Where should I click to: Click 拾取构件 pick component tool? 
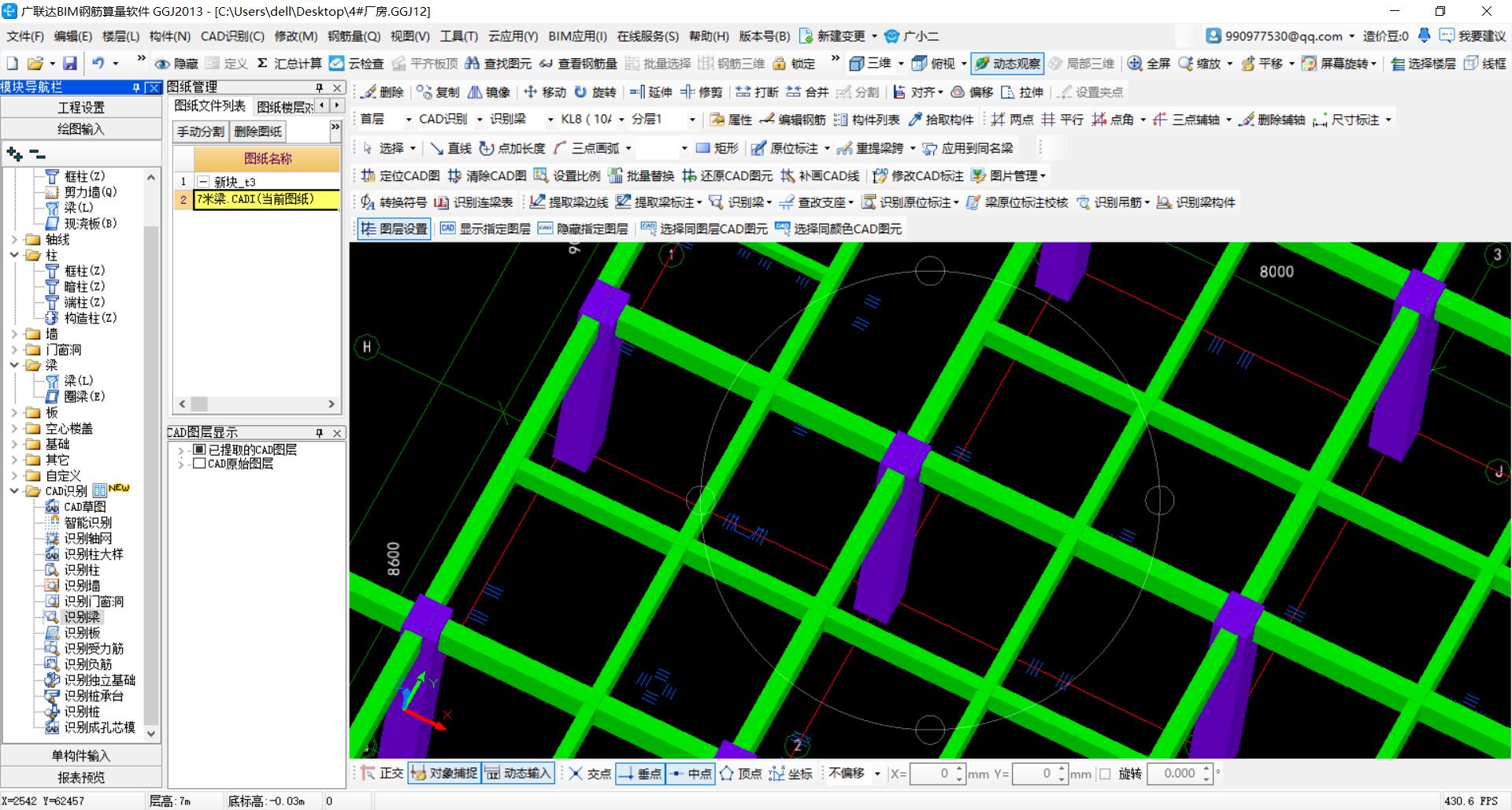pyautogui.click(x=940, y=120)
